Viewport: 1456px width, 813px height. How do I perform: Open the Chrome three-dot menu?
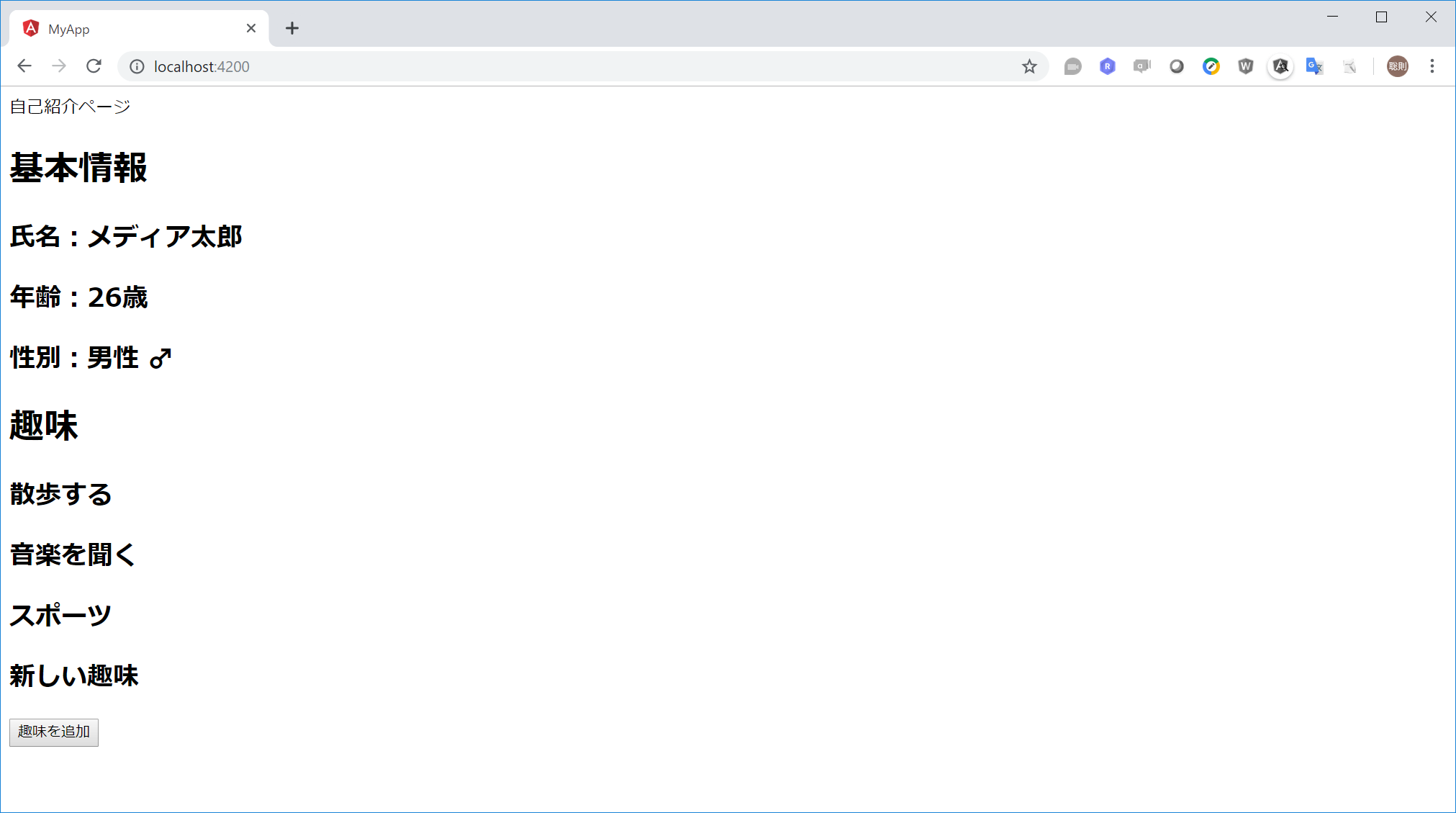pyautogui.click(x=1432, y=66)
